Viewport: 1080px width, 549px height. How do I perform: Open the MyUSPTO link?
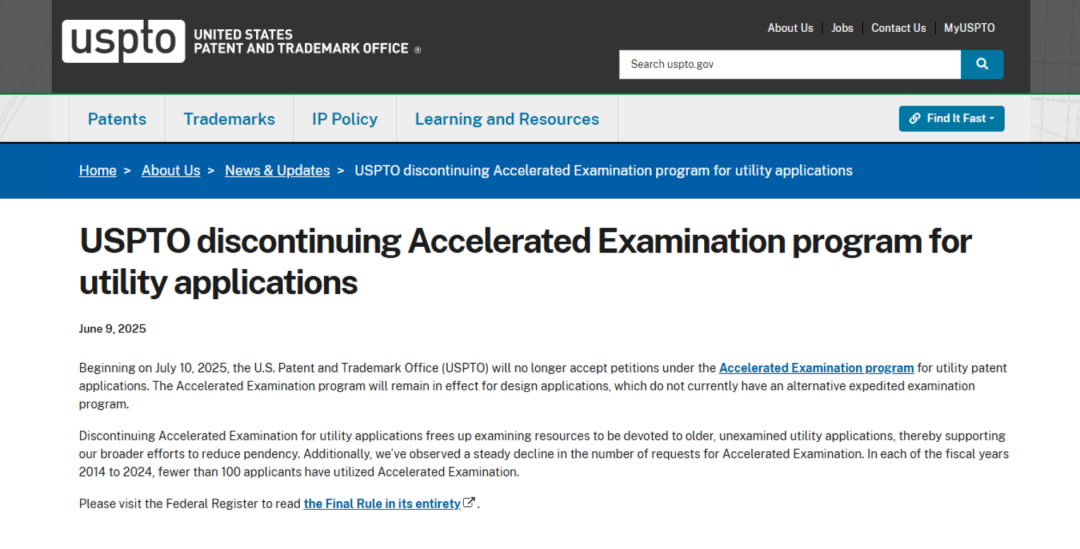[969, 28]
